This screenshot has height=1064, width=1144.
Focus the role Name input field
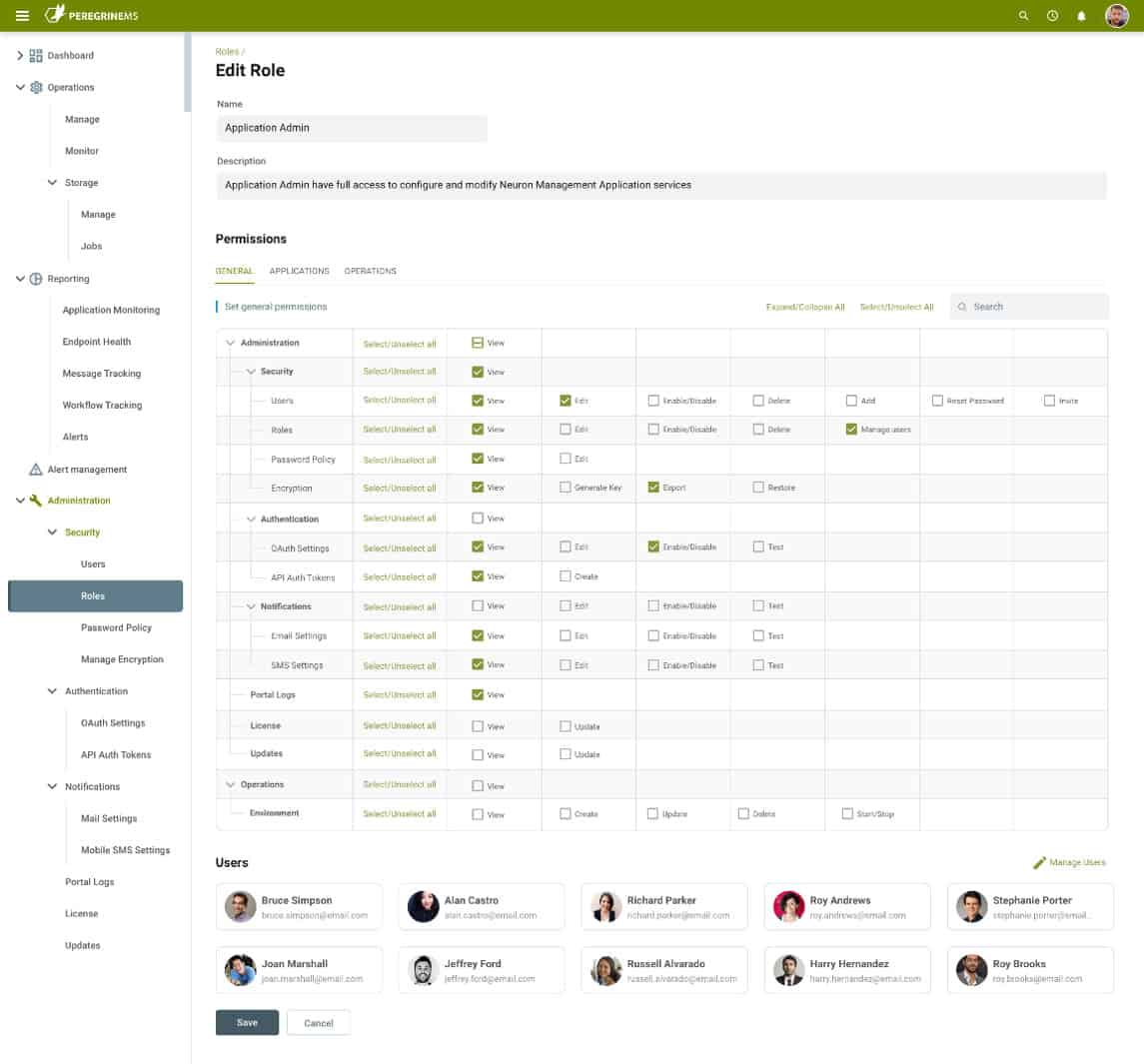[352, 128]
